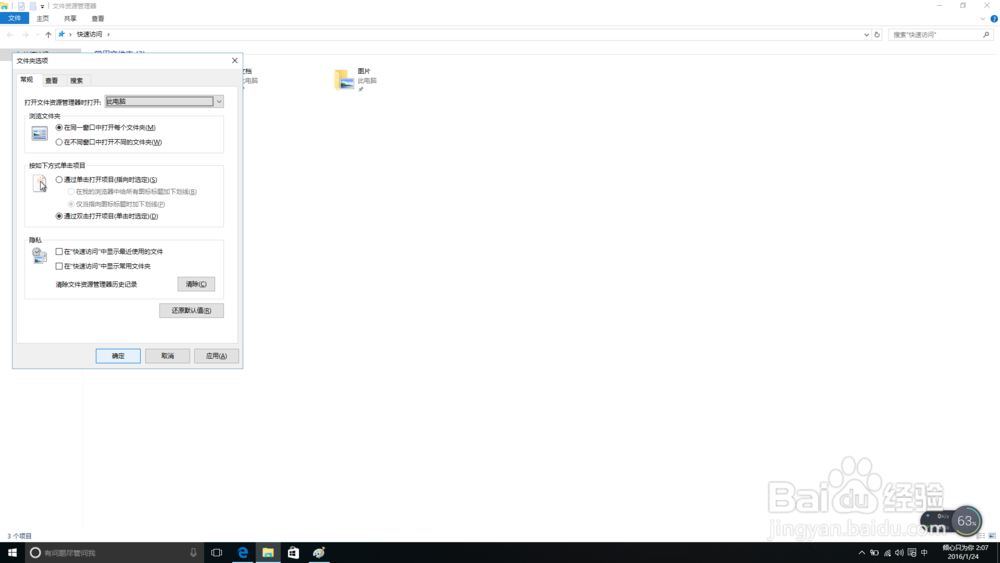The image size is (1000, 563).
Task: Switch to the 查看 tab in Folder Options
Action: pyautogui.click(x=52, y=80)
